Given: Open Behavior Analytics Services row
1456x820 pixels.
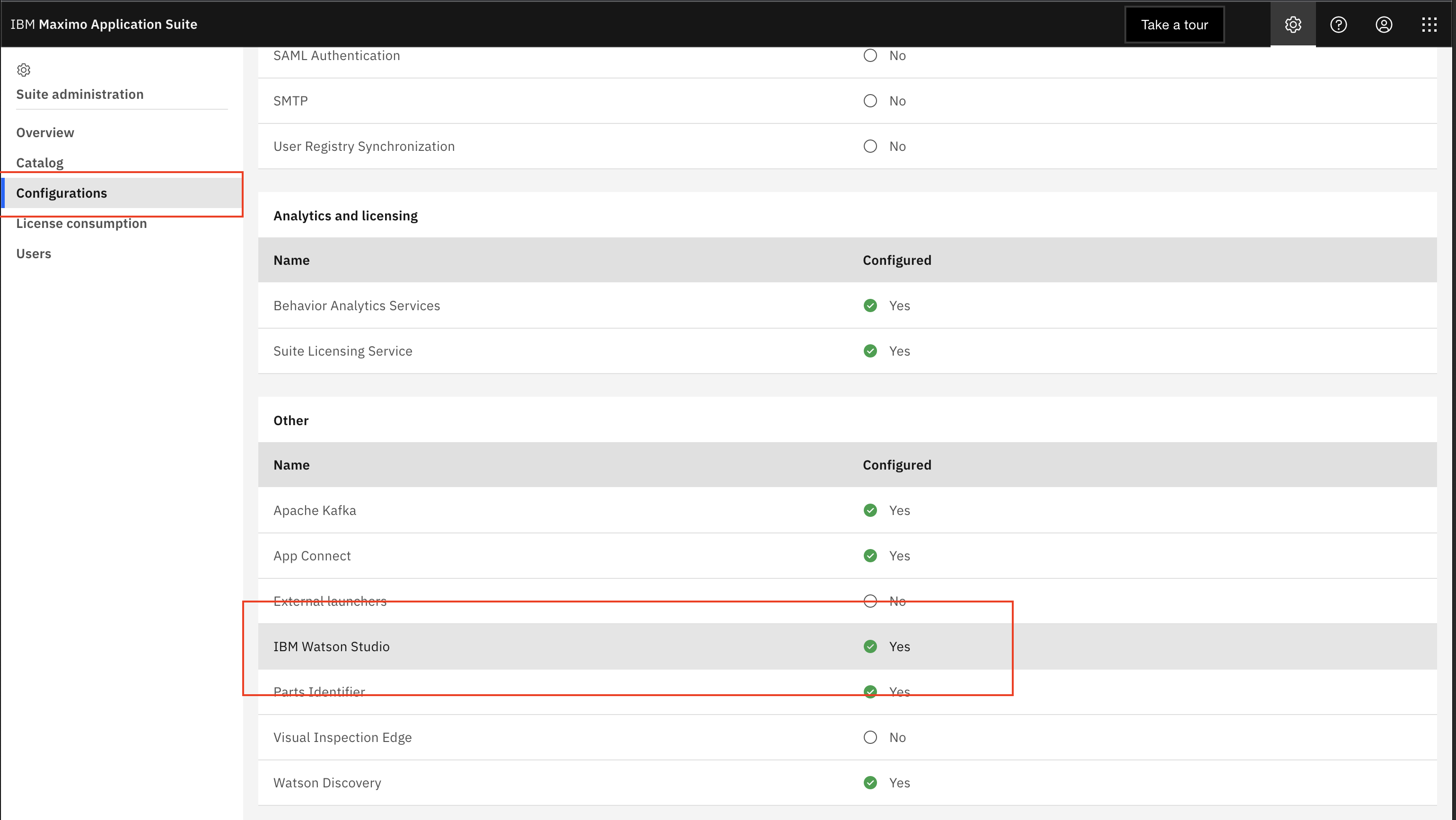Looking at the screenshot, I should pos(847,305).
